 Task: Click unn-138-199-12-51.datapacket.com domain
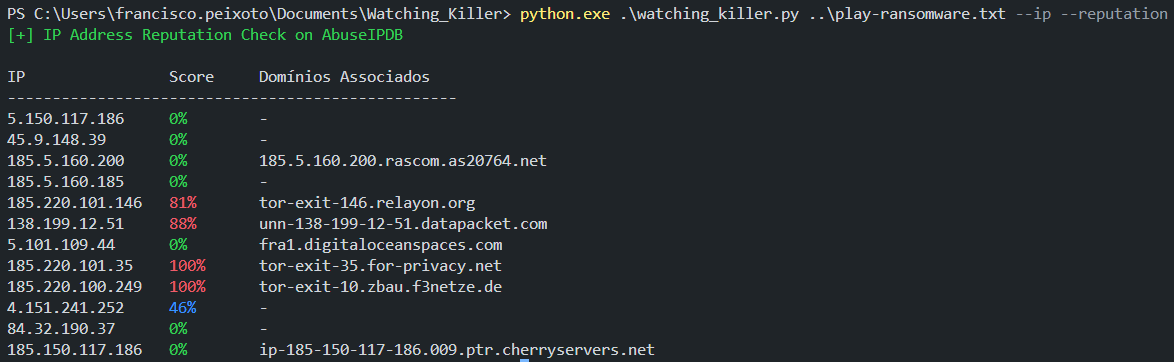(x=403, y=224)
